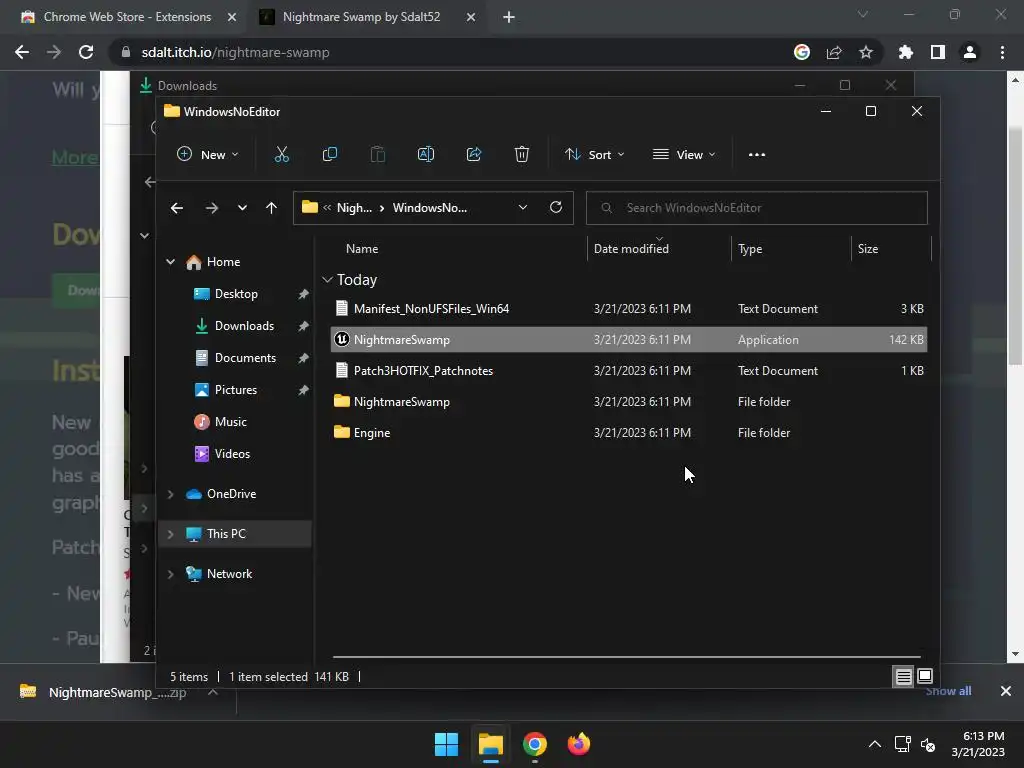
Task: Refresh the WindowsNoEditor folder view
Action: (556, 207)
